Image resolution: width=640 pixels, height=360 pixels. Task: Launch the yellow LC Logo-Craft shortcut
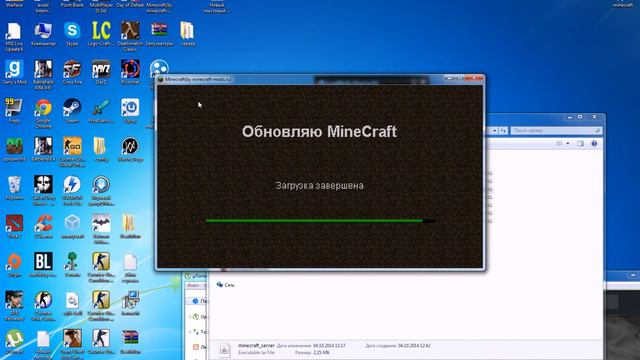pyautogui.click(x=101, y=31)
